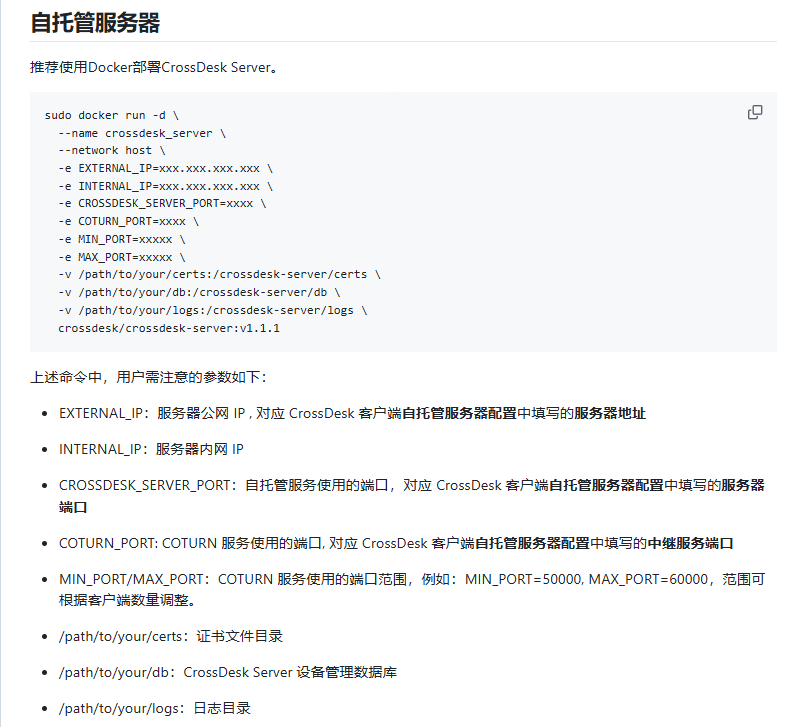Click the '/path/to/your/certs：证书文件目录' bullet

tap(171, 636)
